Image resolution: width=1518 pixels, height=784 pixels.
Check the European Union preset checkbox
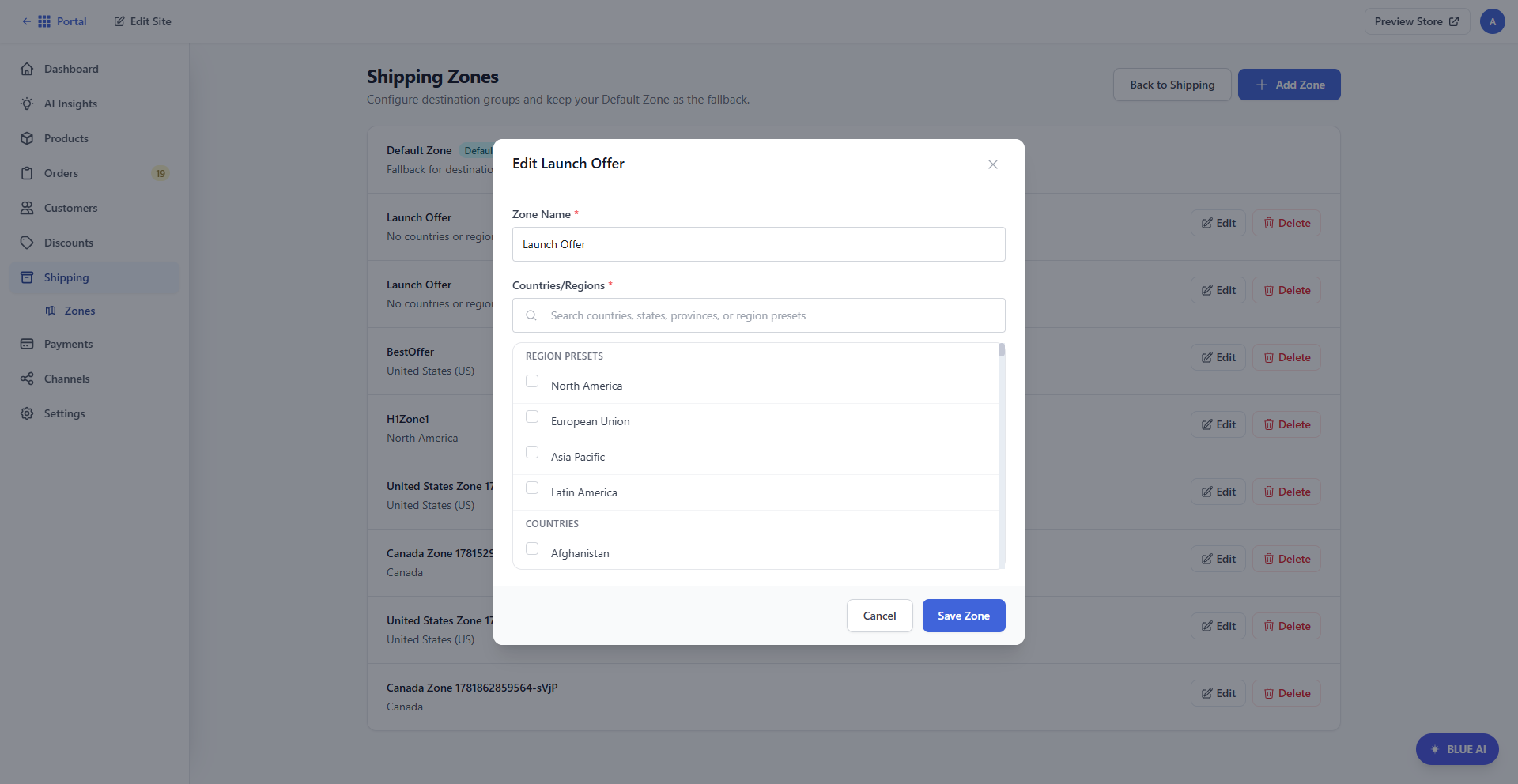click(532, 416)
